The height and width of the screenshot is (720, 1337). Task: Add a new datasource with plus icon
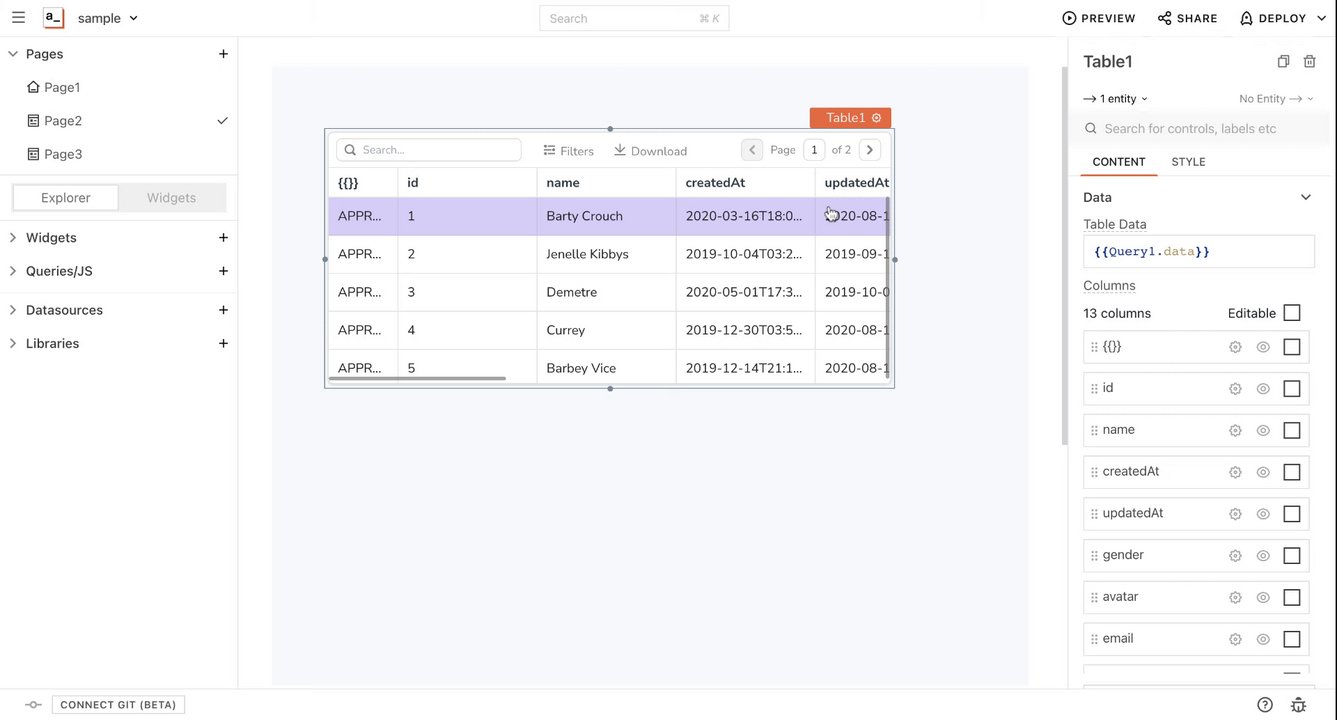[x=223, y=310]
